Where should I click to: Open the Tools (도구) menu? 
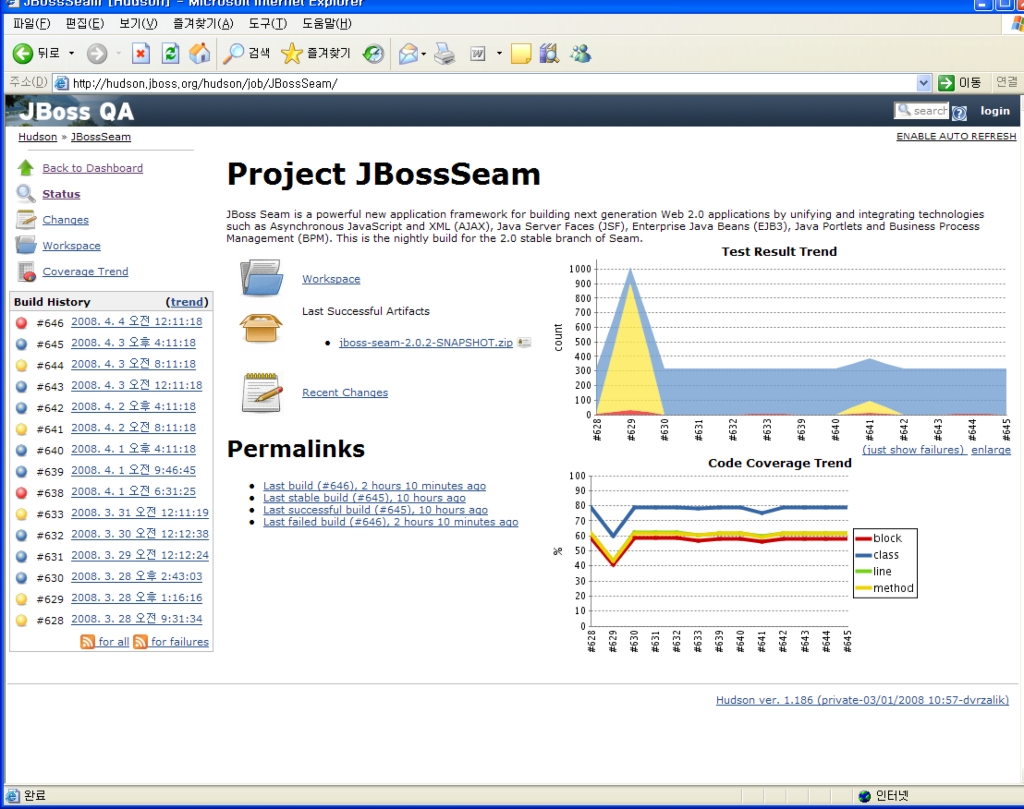(x=268, y=24)
